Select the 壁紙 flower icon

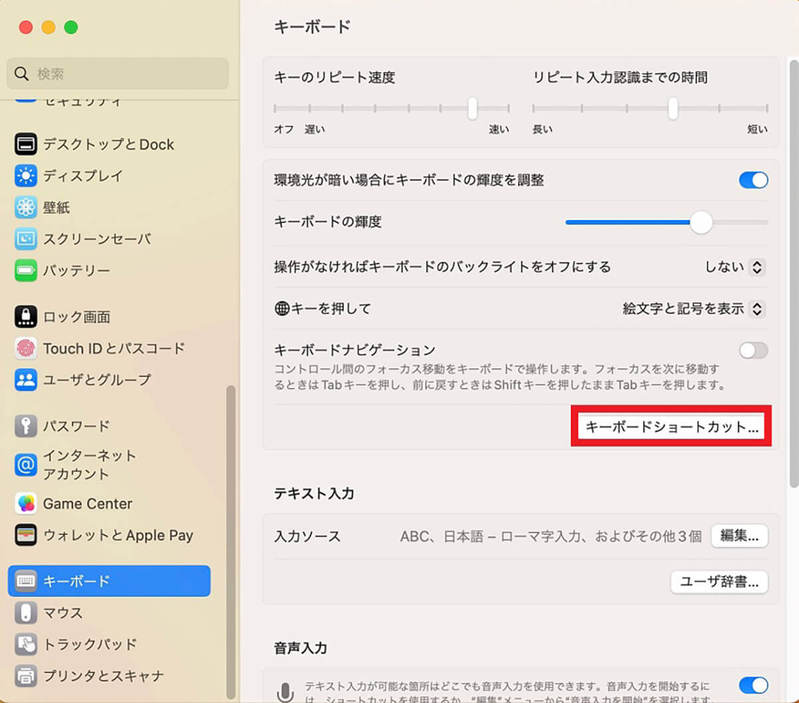(x=25, y=208)
